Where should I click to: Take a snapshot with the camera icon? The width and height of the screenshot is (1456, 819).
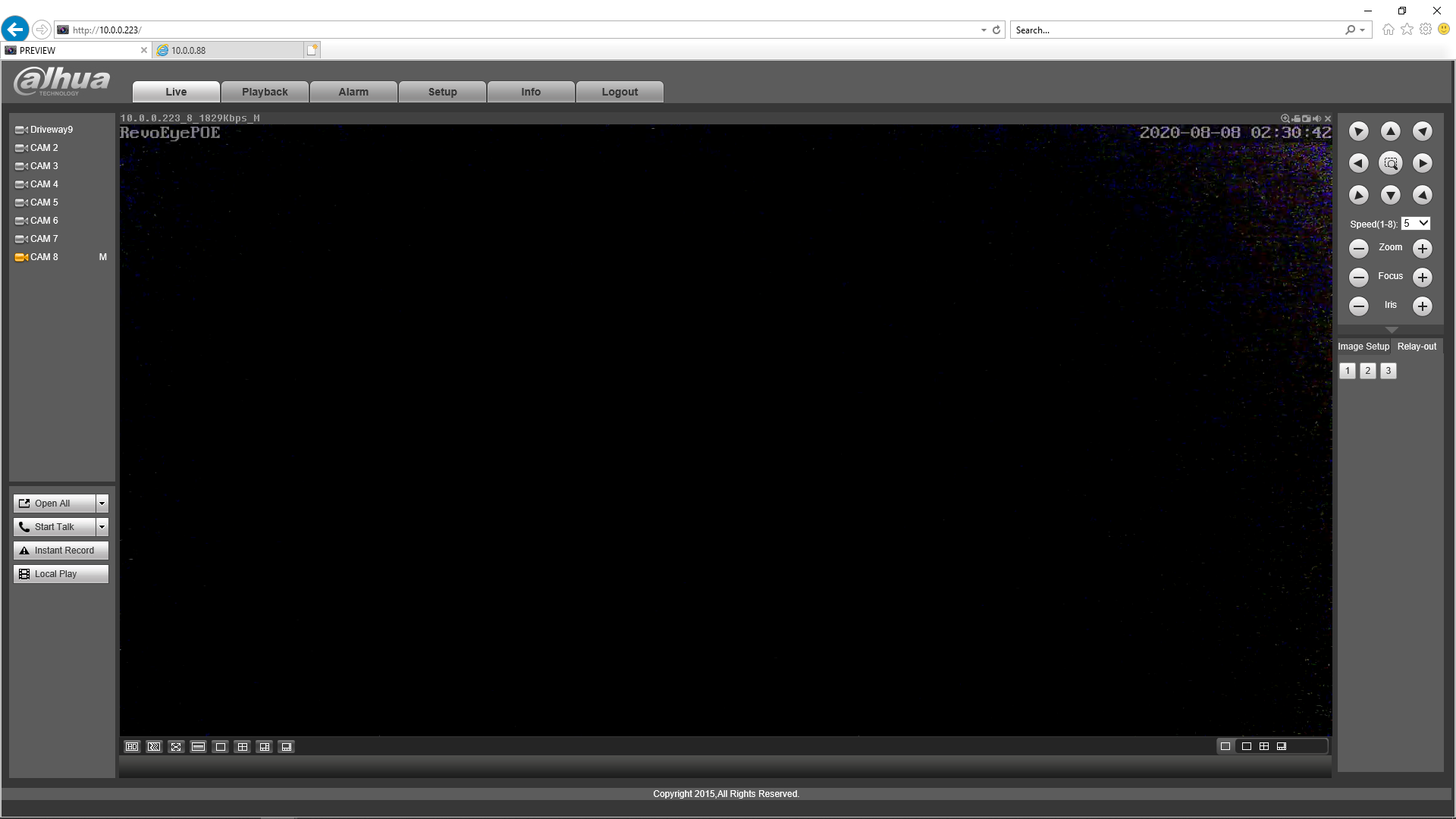(x=1307, y=118)
